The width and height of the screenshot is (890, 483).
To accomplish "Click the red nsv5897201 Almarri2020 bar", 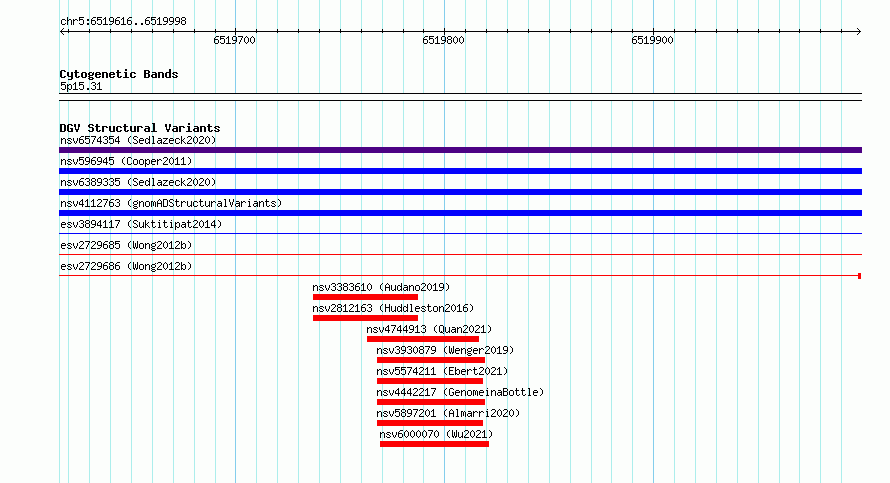I will click(430, 423).
